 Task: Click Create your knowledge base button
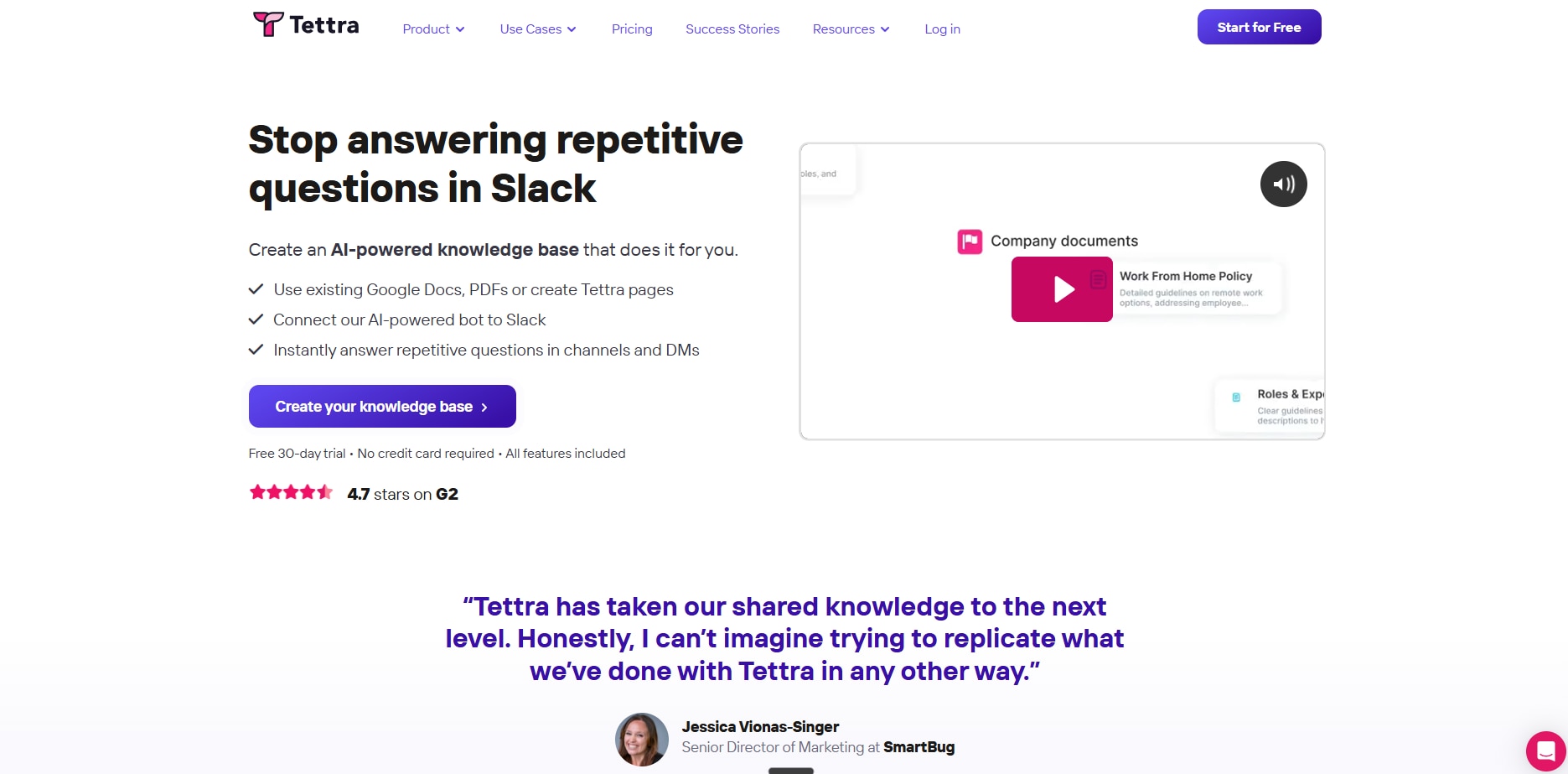(382, 407)
